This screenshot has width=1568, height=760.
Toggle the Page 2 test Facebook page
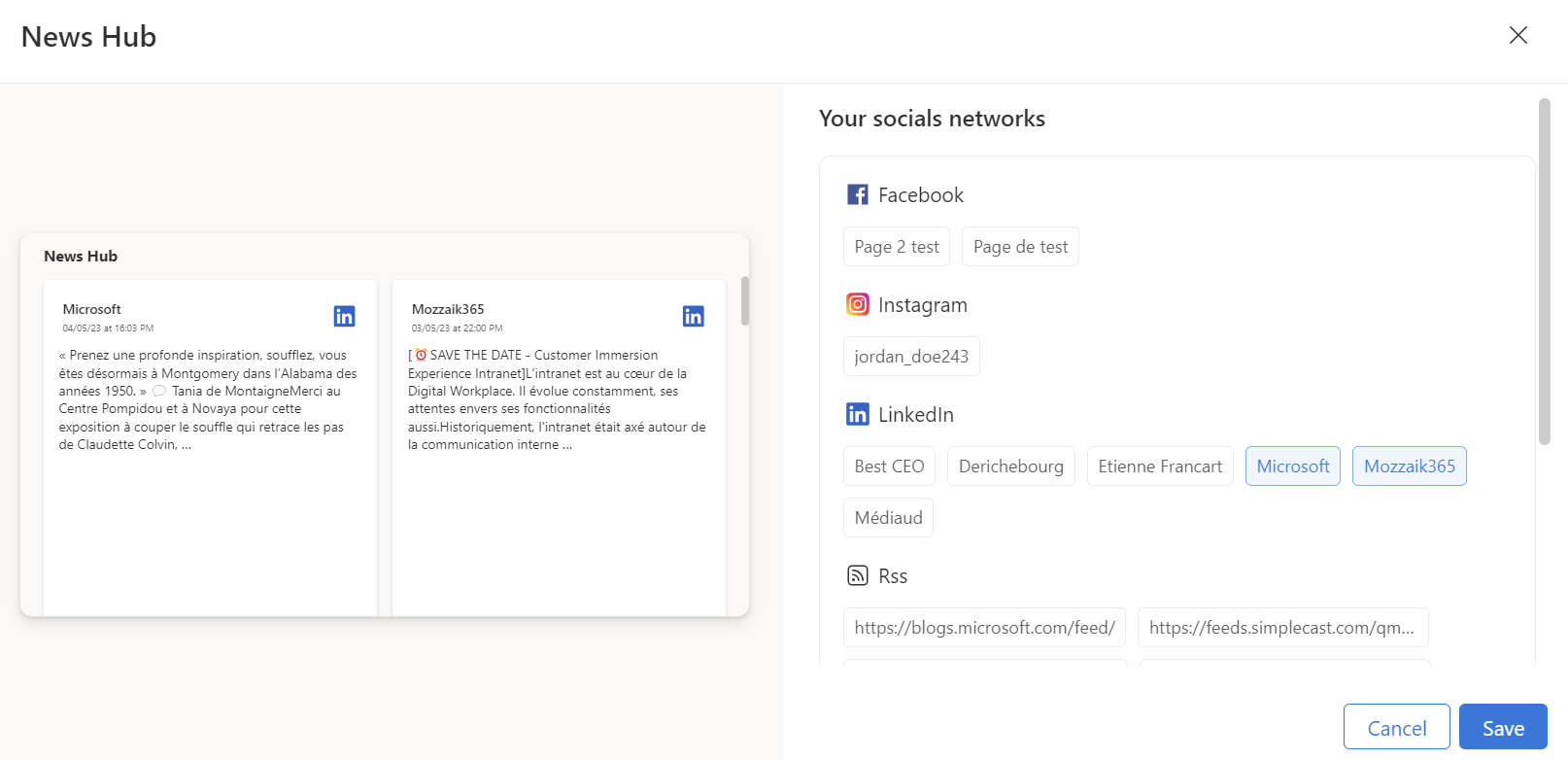(x=897, y=247)
